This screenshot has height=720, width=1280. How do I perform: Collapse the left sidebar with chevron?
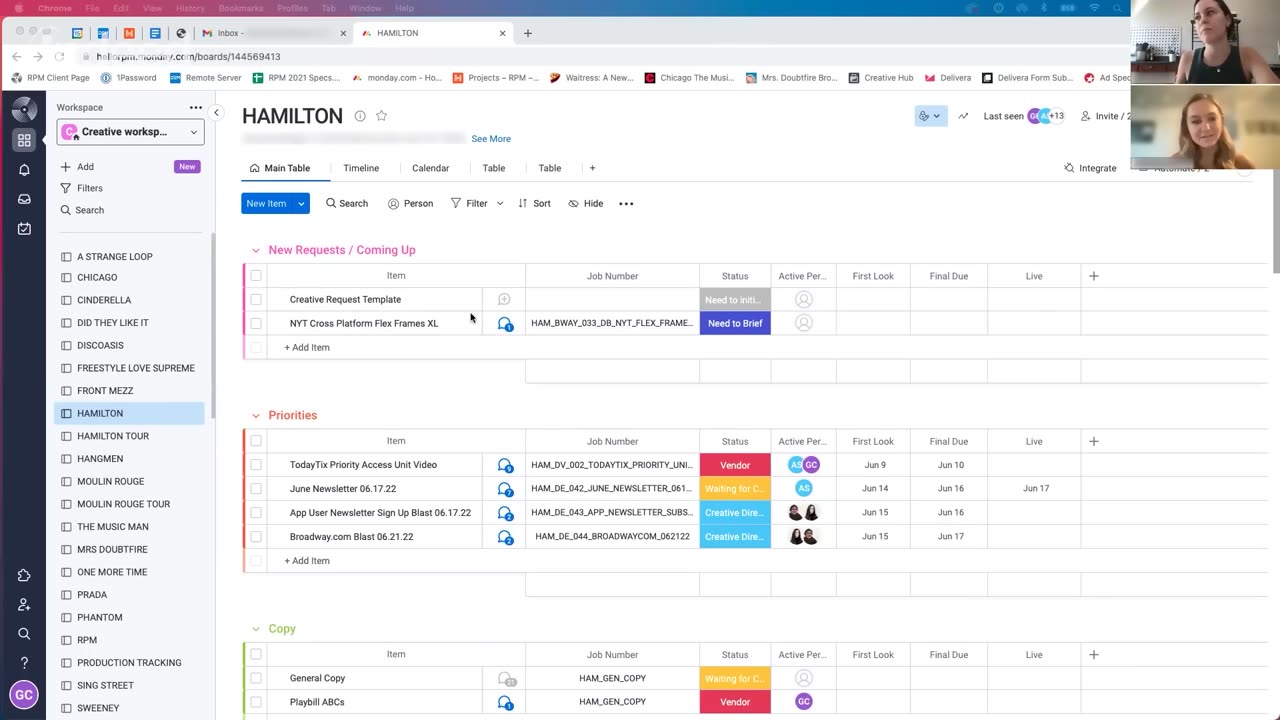point(216,112)
